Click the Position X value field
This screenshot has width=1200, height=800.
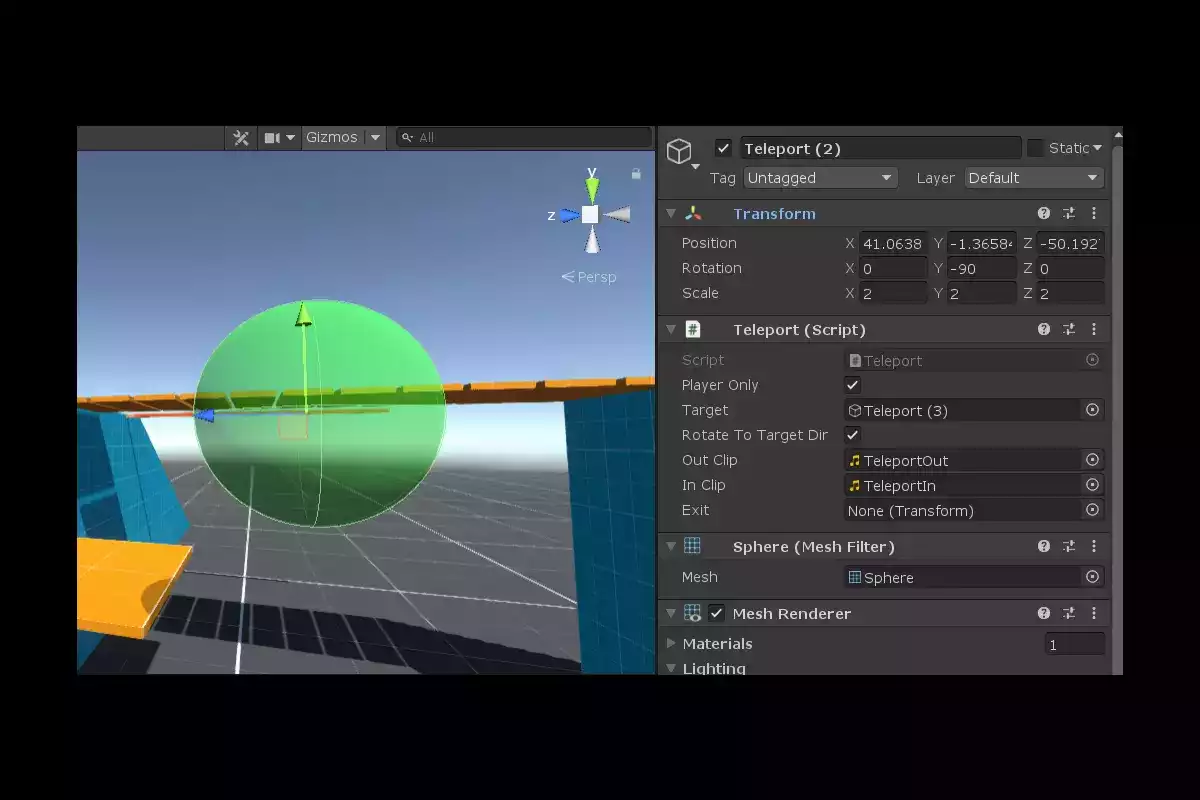893,243
